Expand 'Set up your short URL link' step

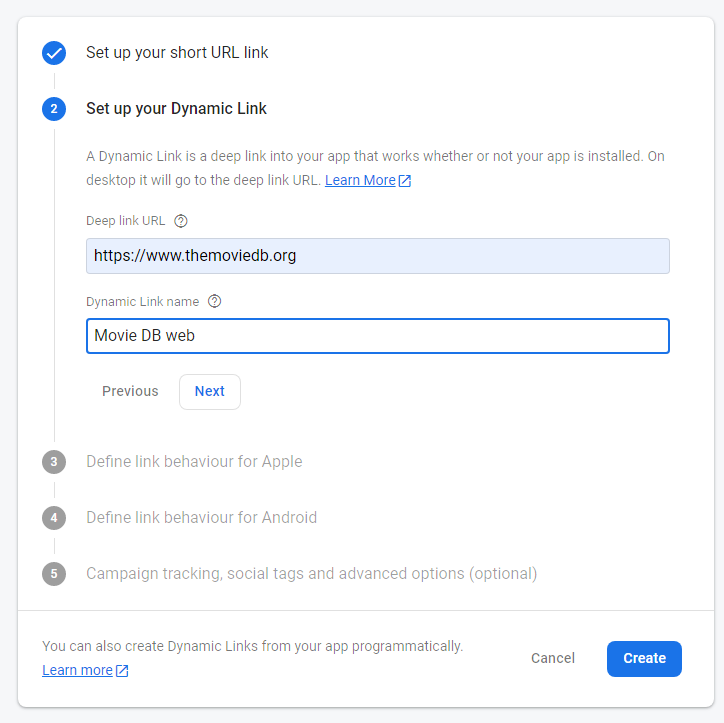(177, 53)
